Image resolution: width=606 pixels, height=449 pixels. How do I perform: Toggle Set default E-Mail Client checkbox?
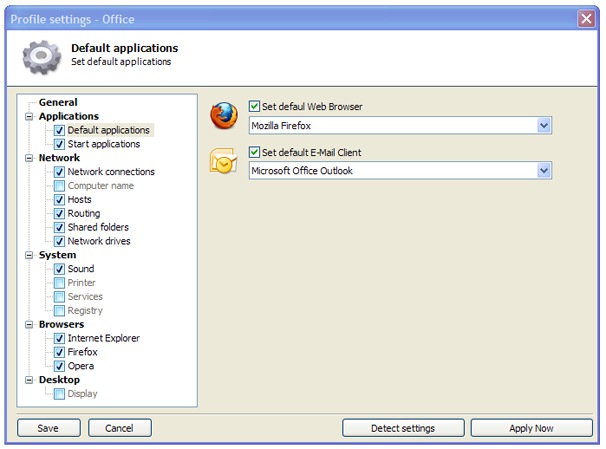254,153
